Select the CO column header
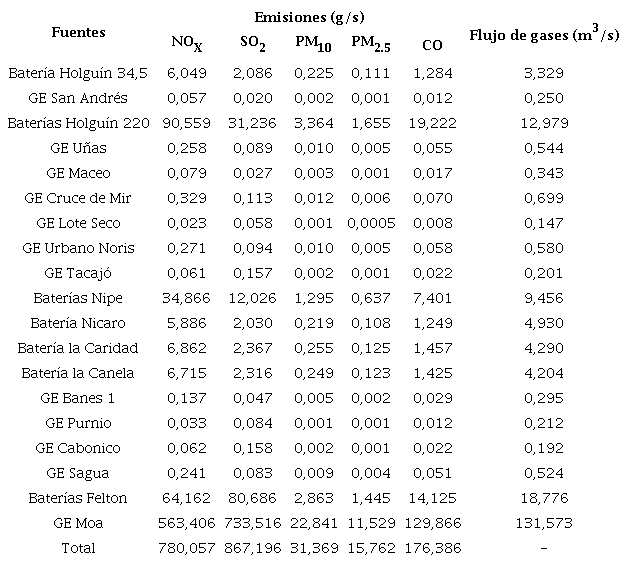 point(432,45)
